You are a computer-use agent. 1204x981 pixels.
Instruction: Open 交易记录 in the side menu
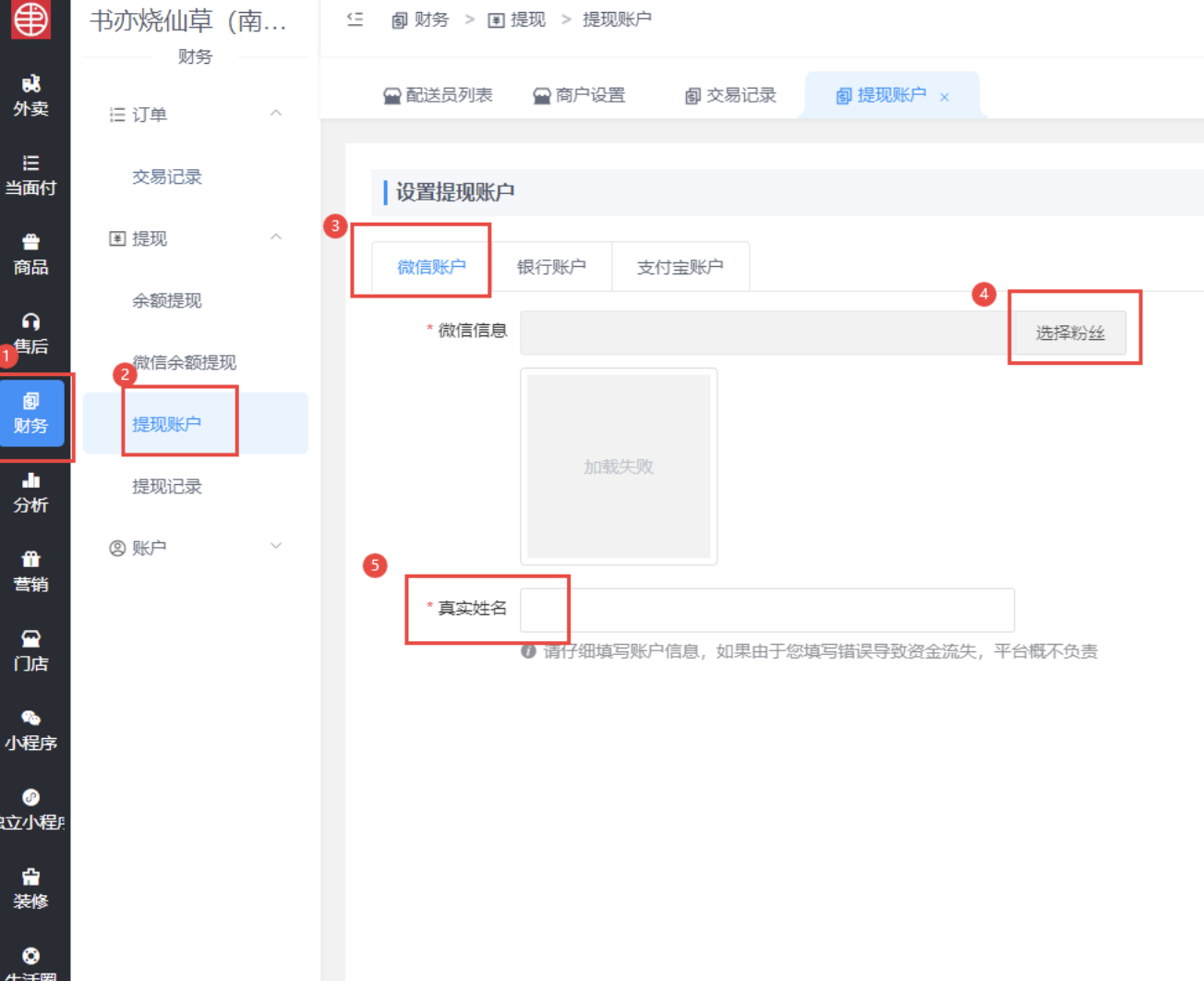point(167,176)
